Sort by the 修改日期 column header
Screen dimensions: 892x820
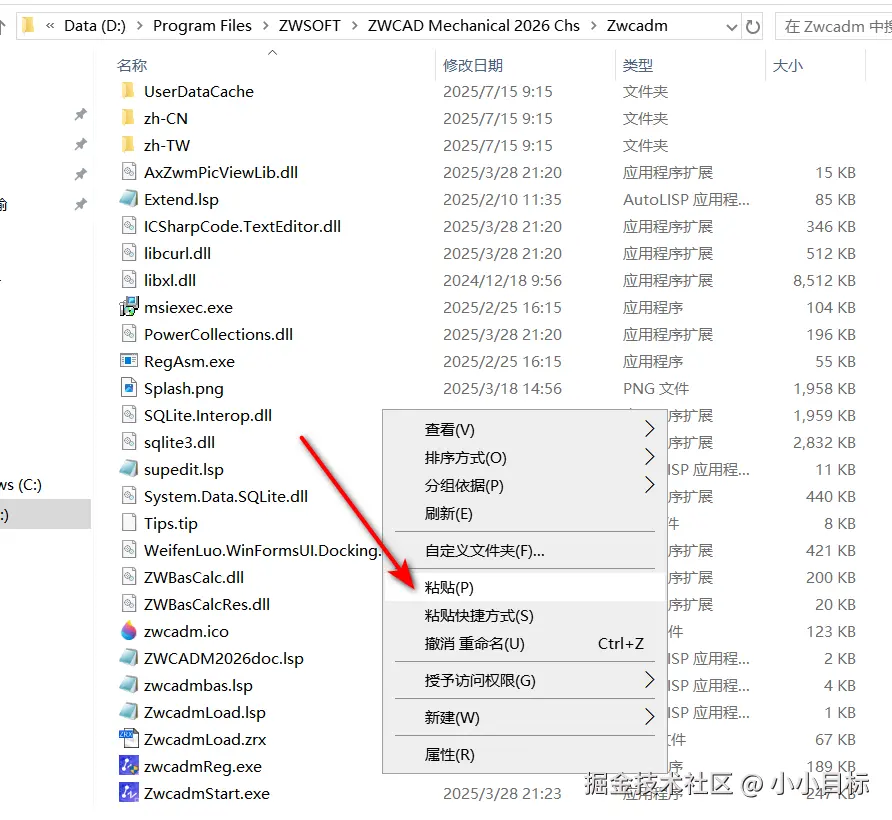473,65
